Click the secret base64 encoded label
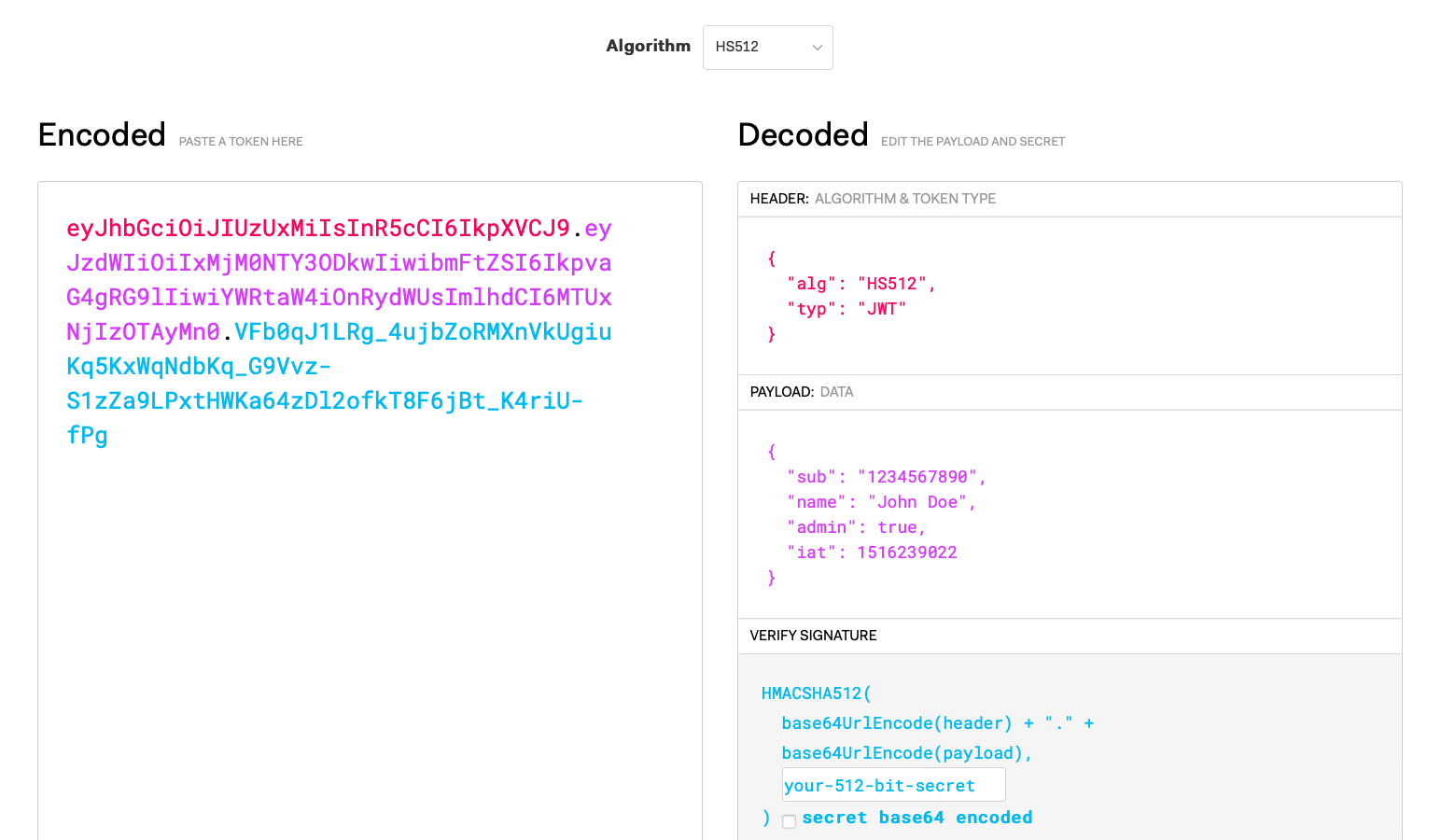 click(916, 818)
